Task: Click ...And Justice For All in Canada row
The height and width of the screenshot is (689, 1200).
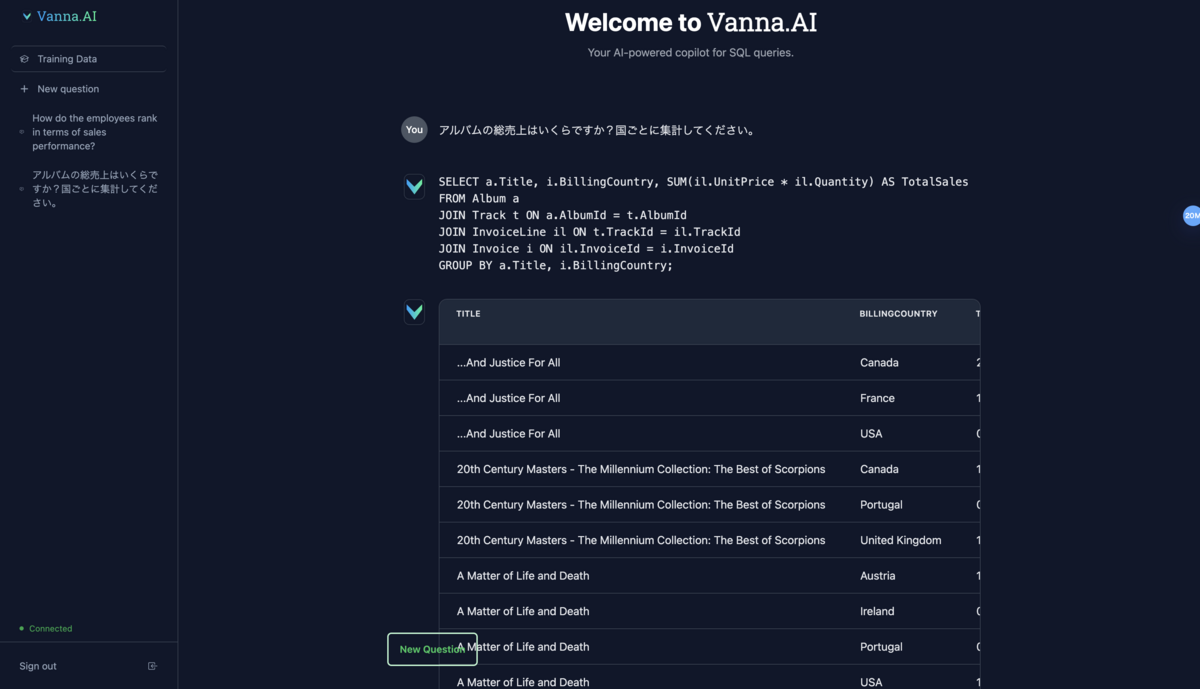Action: coord(508,363)
